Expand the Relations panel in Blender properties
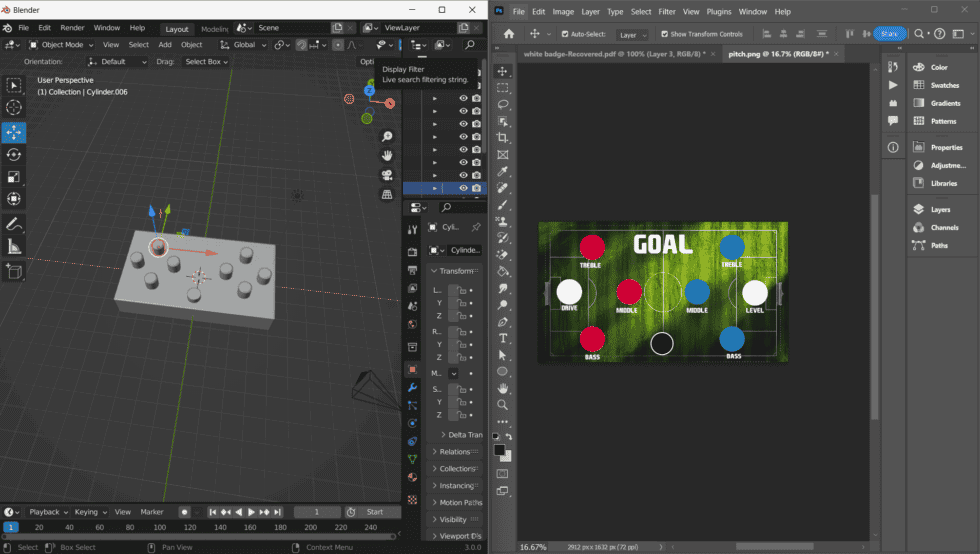Screen dimensions: 980x554 [455, 452]
